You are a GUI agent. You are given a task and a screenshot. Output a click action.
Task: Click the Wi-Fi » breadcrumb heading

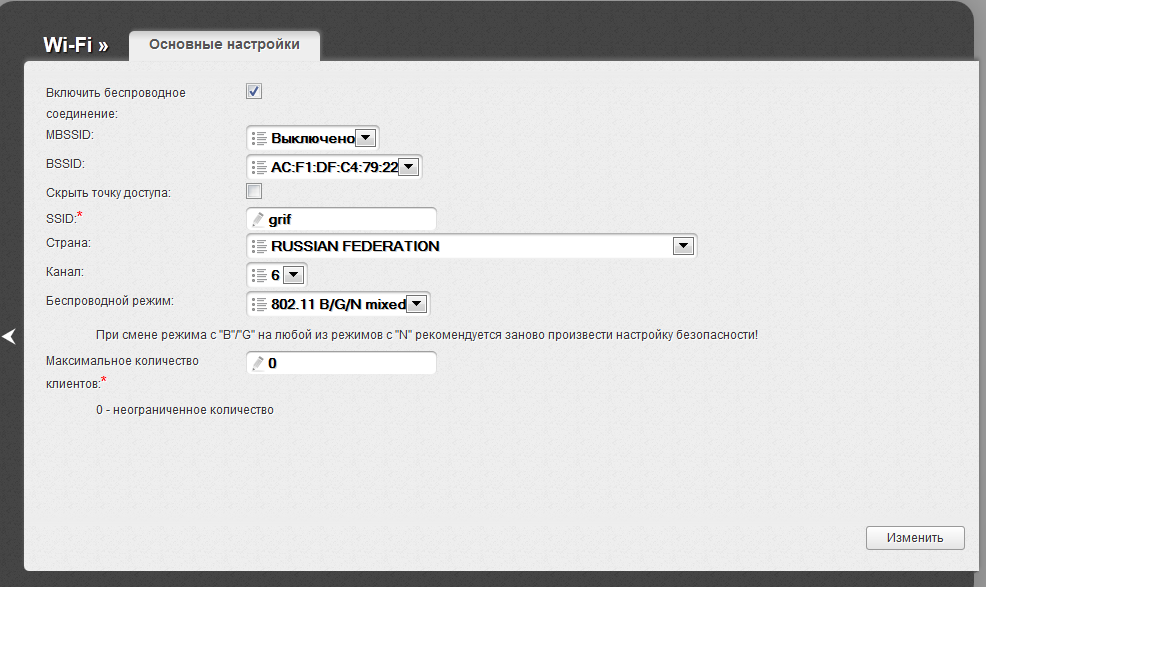pyautogui.click(x=76, y=45)
